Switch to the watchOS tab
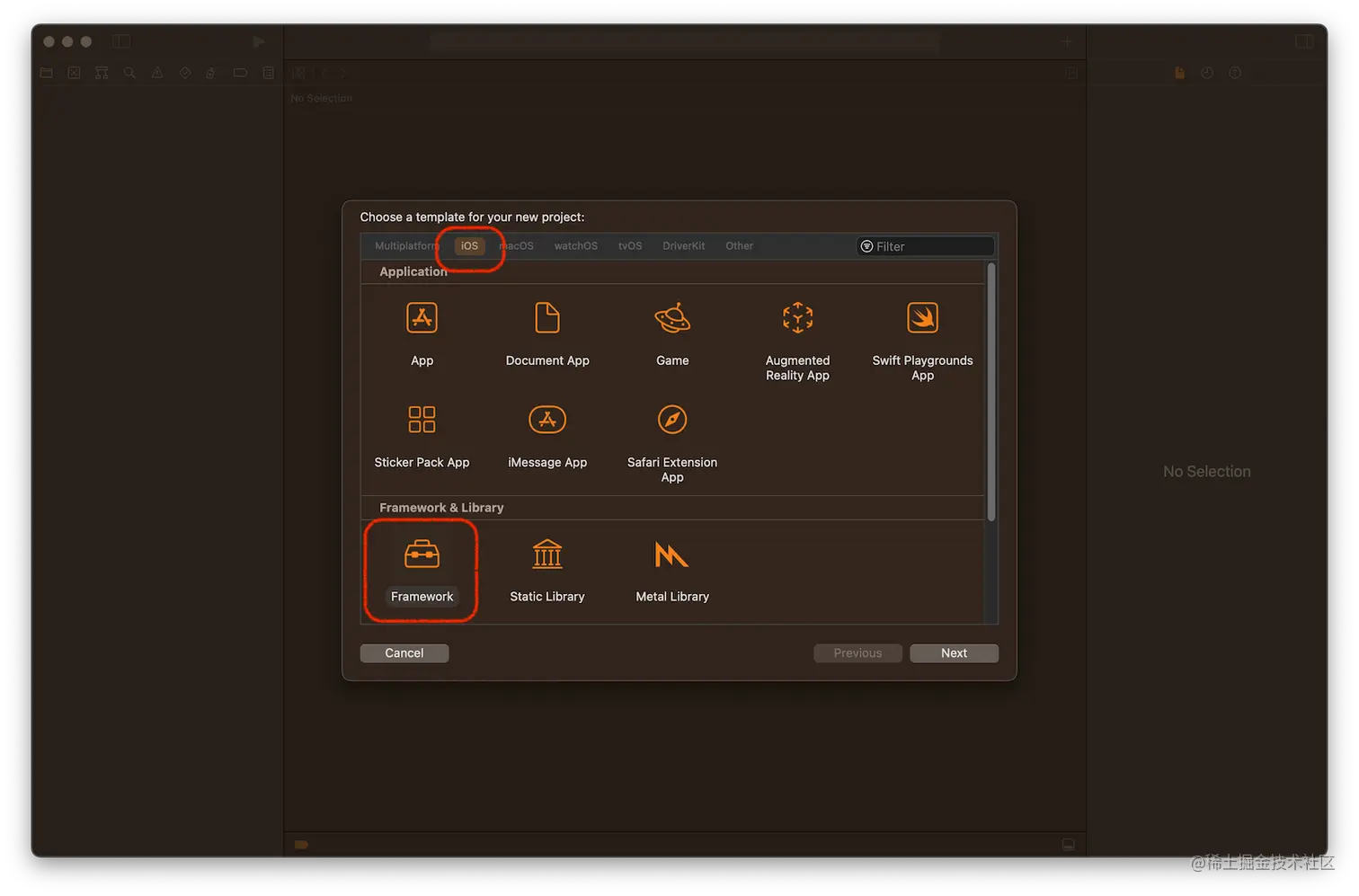Image resolution: width=1359 pixels, height=896 pixels. (576, 245)
